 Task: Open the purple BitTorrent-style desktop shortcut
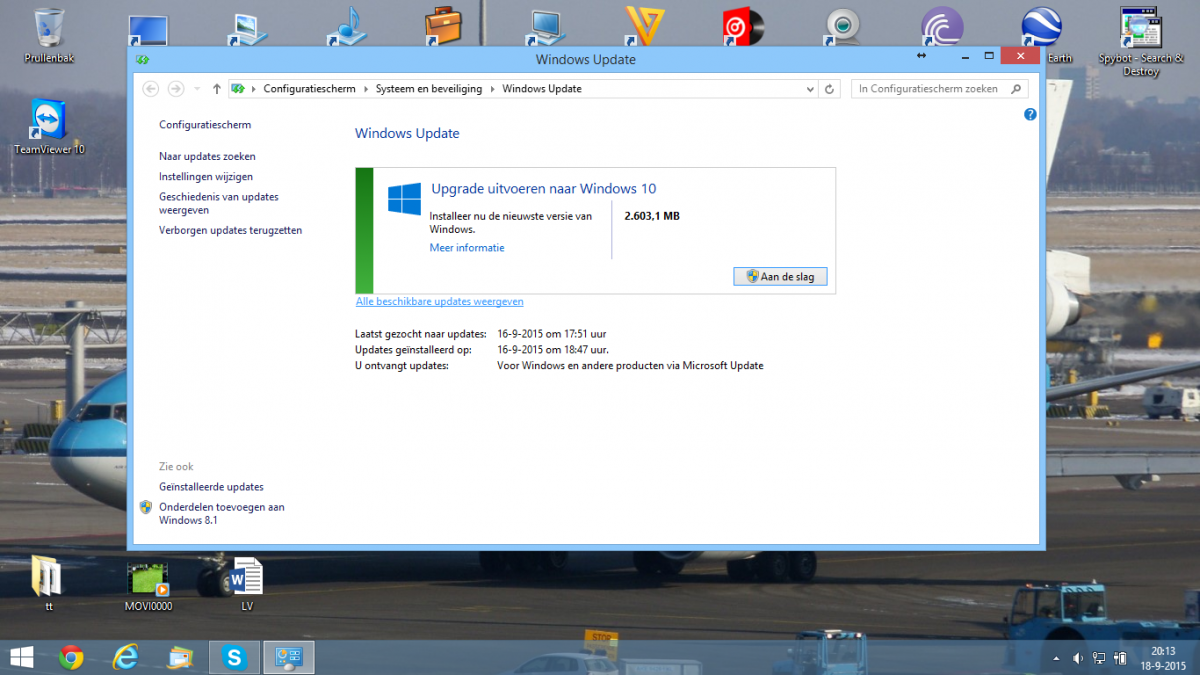942,27
